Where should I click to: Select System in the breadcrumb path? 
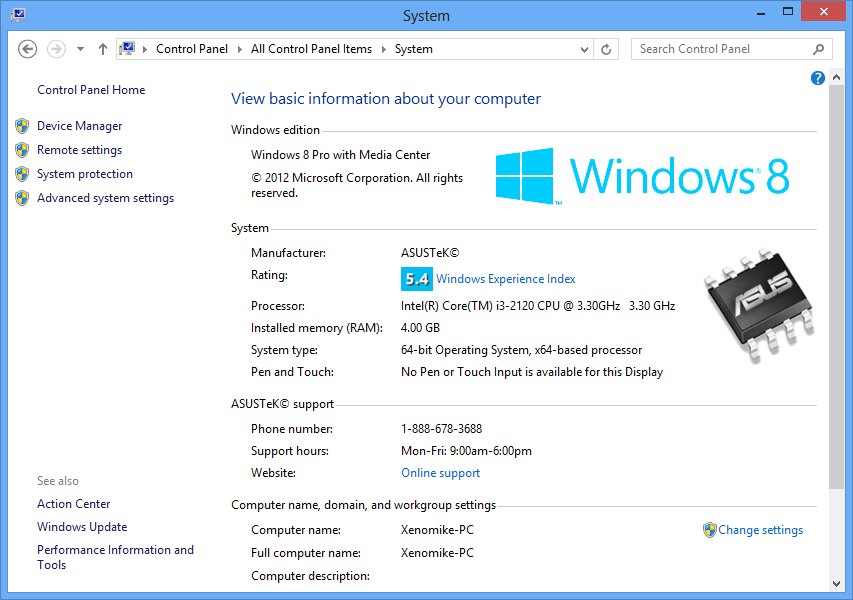tap(413, 49)
